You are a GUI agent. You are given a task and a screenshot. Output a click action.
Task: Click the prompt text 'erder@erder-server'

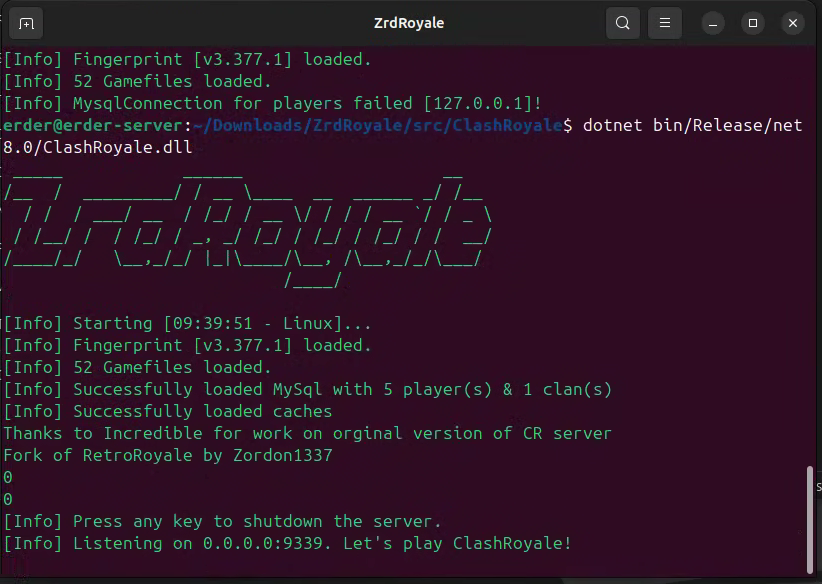pos(93,125)
